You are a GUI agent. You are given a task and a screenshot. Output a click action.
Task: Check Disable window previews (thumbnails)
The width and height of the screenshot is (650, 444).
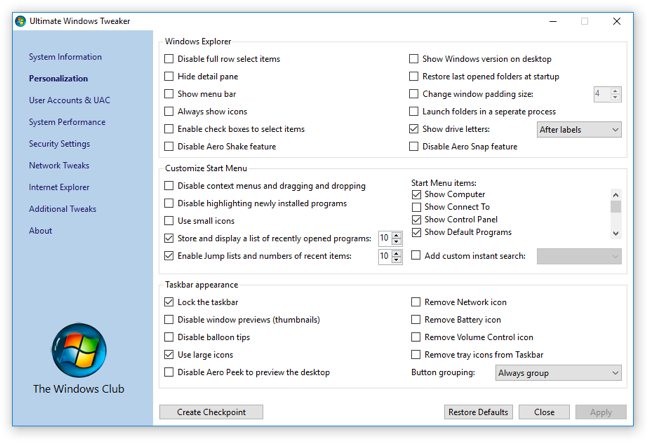click(x=169, y=320)
